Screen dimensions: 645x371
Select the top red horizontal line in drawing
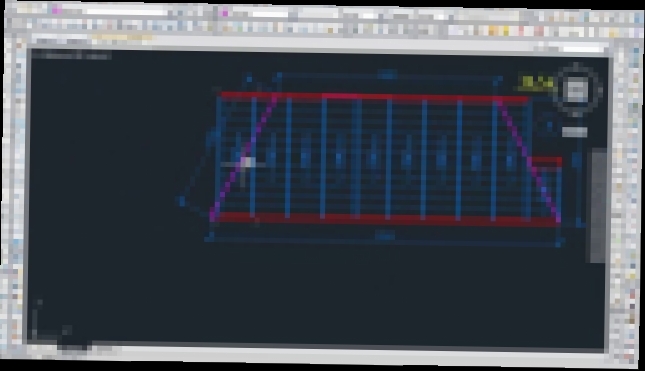point(374,97)
